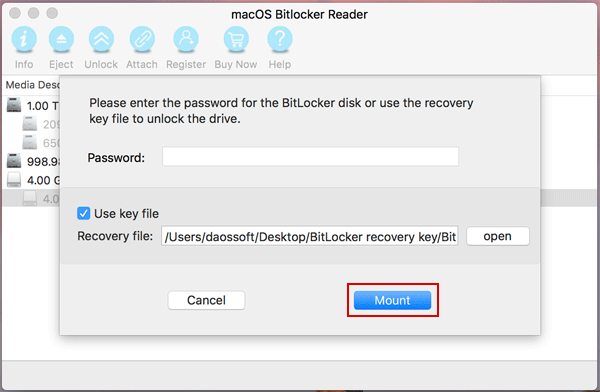600x392 pixels.
Task: Click the Attach paperclip icon
Action: coord(142,39)
